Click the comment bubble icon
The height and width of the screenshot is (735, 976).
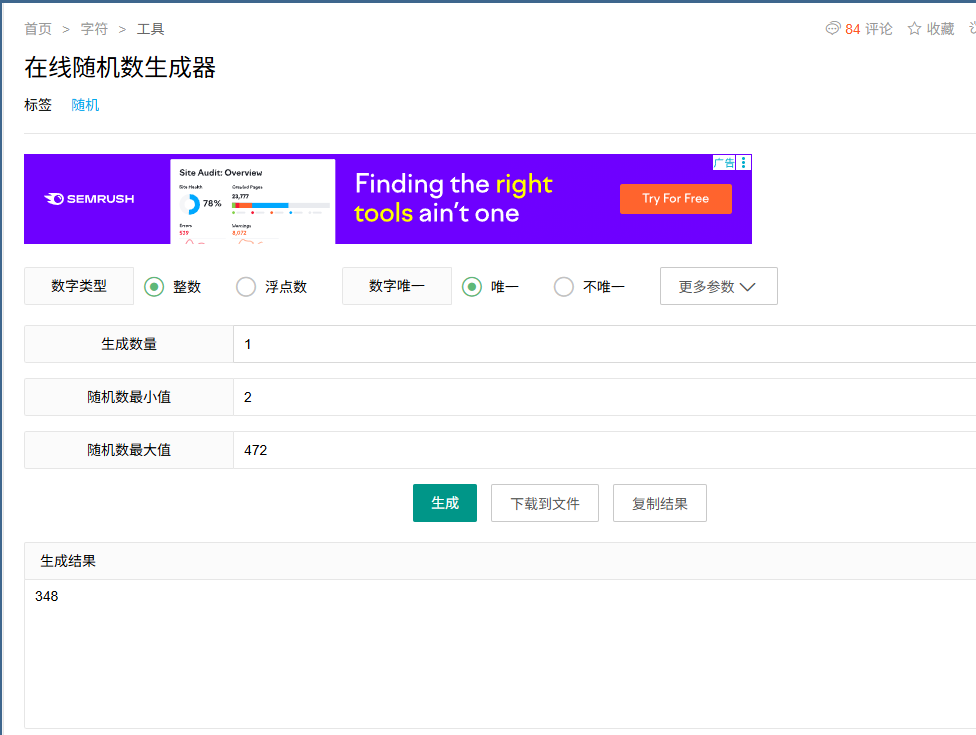coord(832,29)
